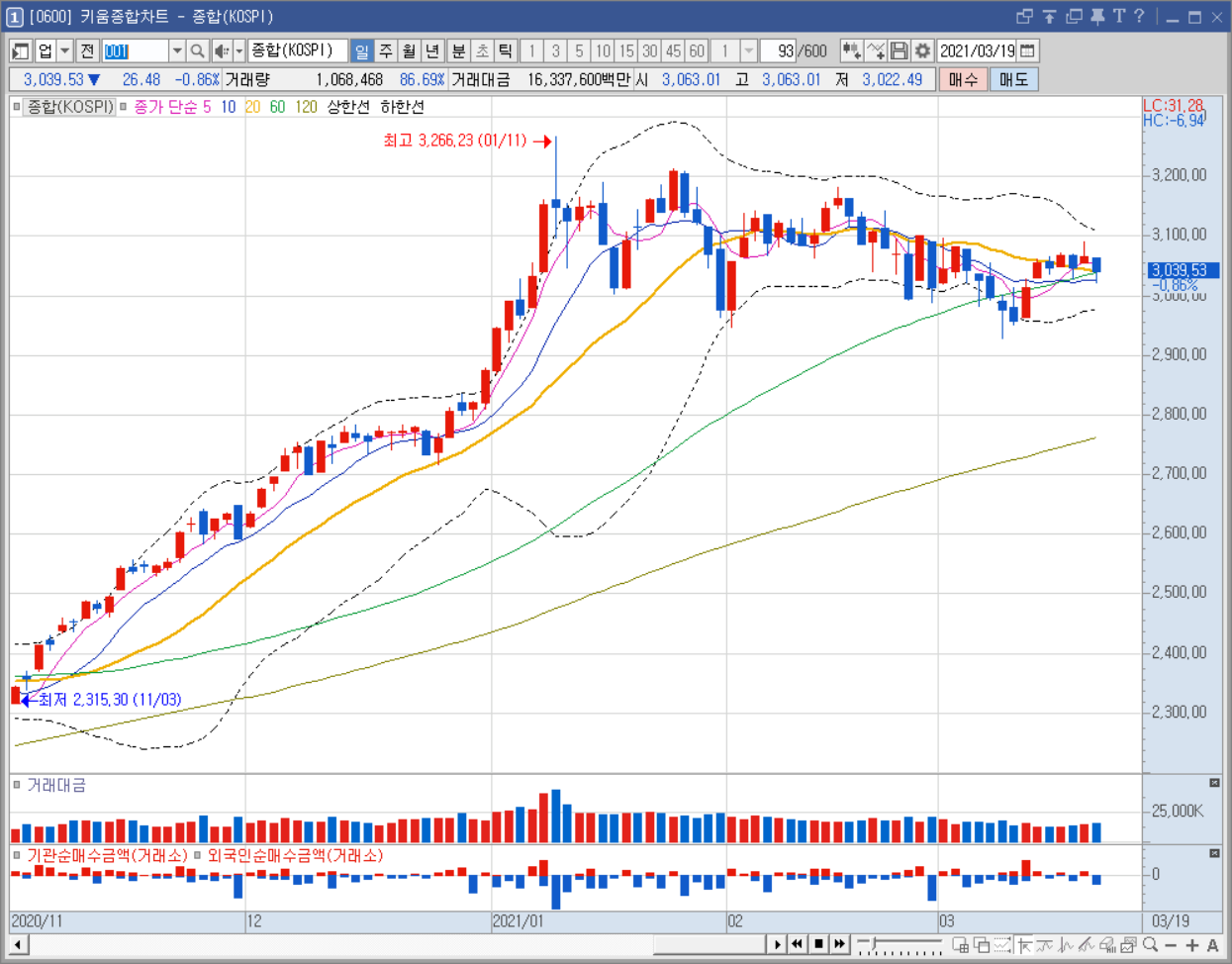Click the 매도 sell button
The image size is (1232, 964).
(x=1013, y=79)
